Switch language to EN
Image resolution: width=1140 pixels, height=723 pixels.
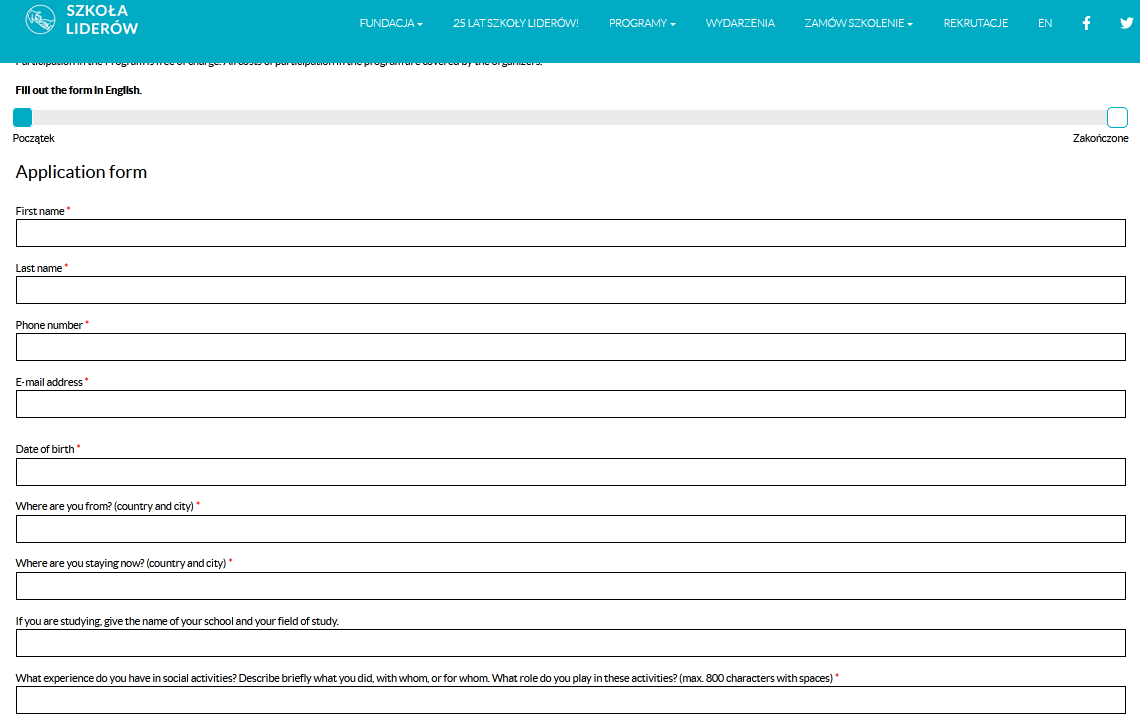(x=1045, y=23)
